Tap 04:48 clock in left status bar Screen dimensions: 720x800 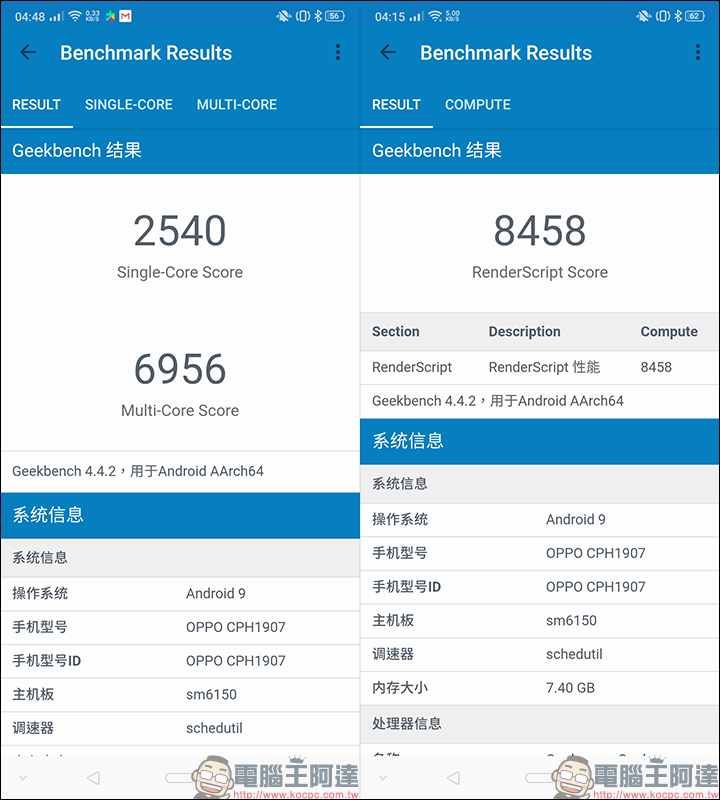[x=30, y=17]
